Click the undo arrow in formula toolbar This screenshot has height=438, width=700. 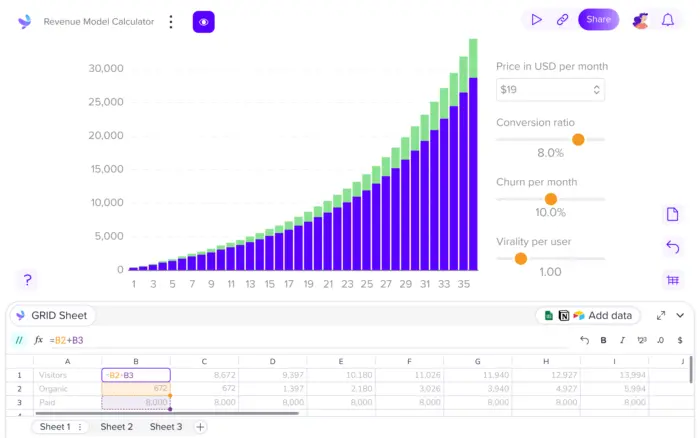[584, 340]
